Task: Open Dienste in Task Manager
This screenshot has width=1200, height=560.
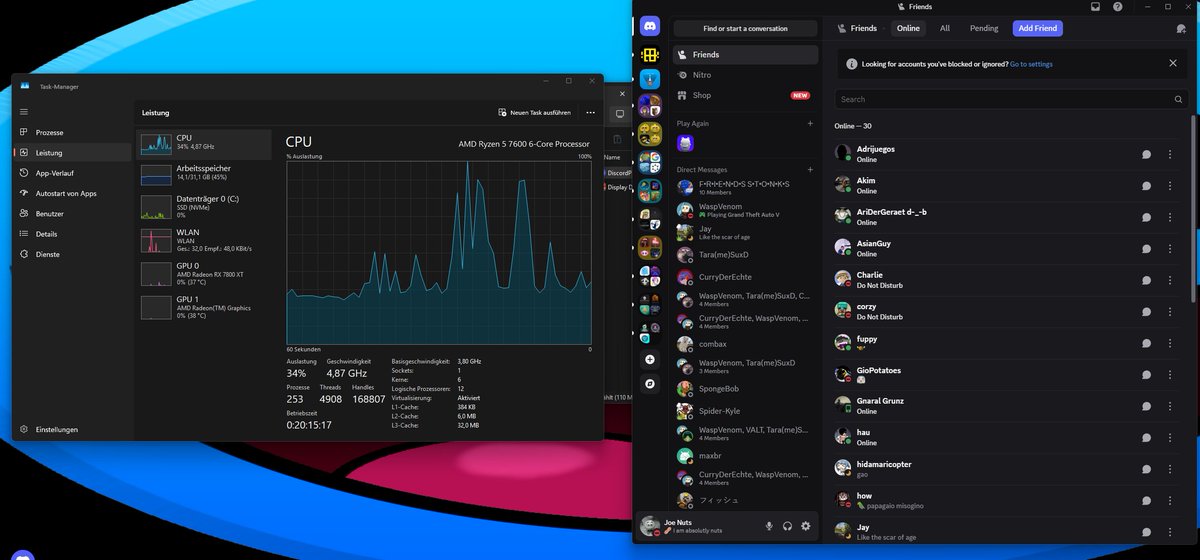Action: click(x=72, y=254)
